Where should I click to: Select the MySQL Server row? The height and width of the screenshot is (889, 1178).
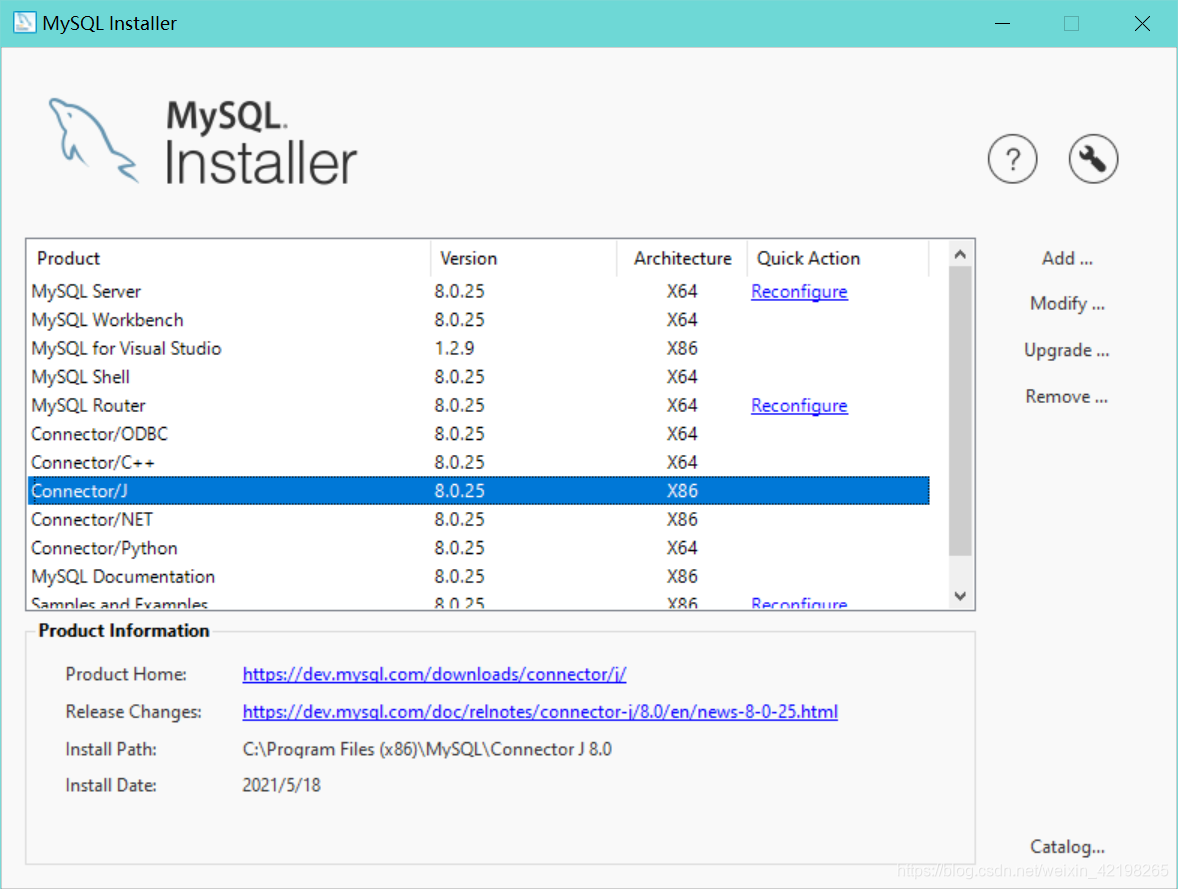479,292
